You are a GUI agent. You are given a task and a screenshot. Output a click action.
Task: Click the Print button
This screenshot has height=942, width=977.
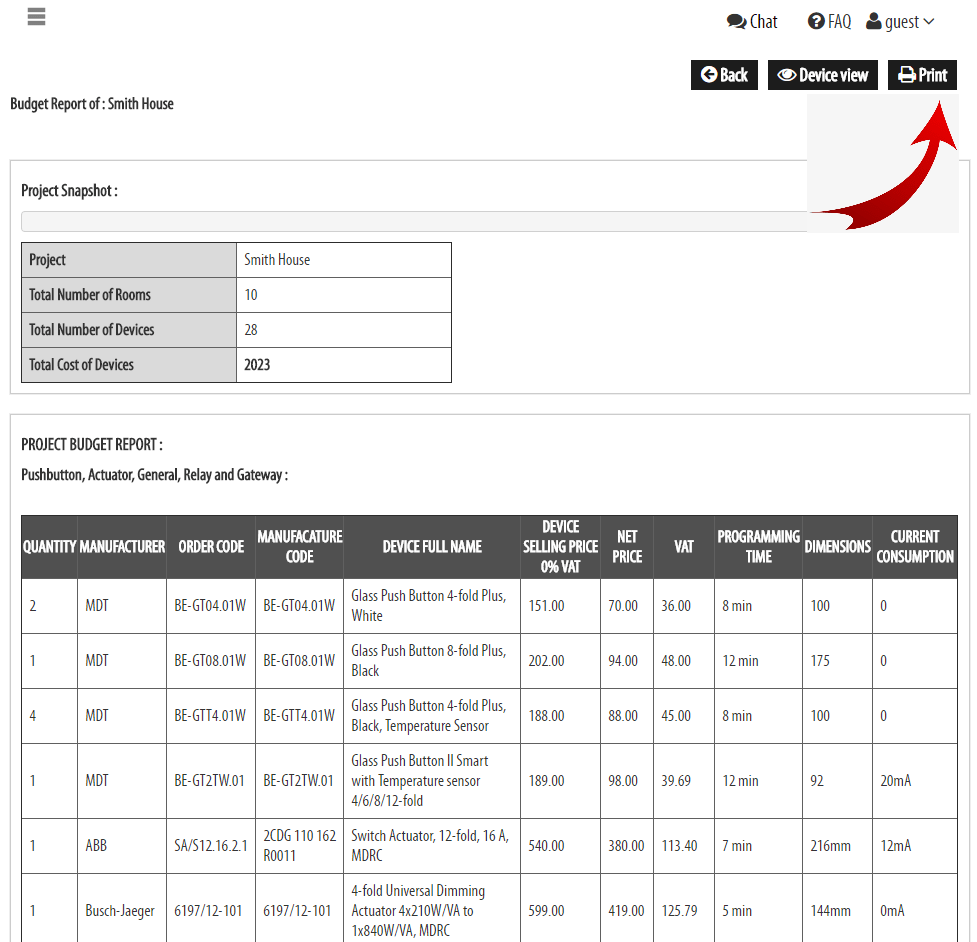[x=922, y=75]
